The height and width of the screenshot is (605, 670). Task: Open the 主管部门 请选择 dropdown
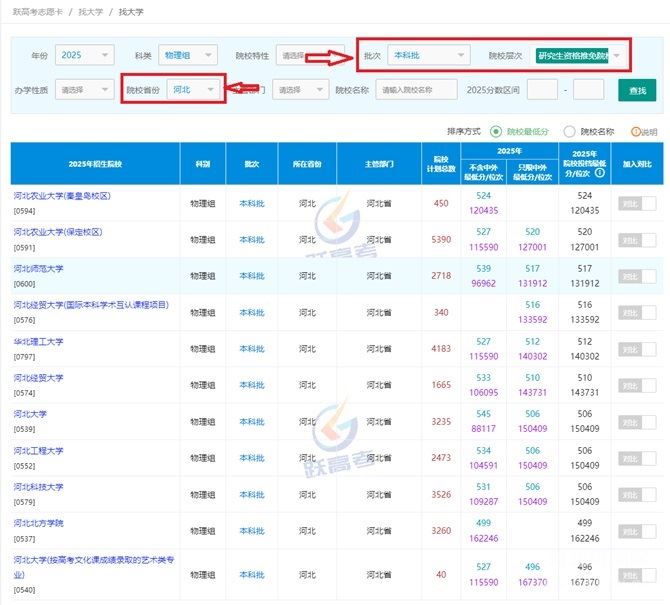[x=301, y=90]
